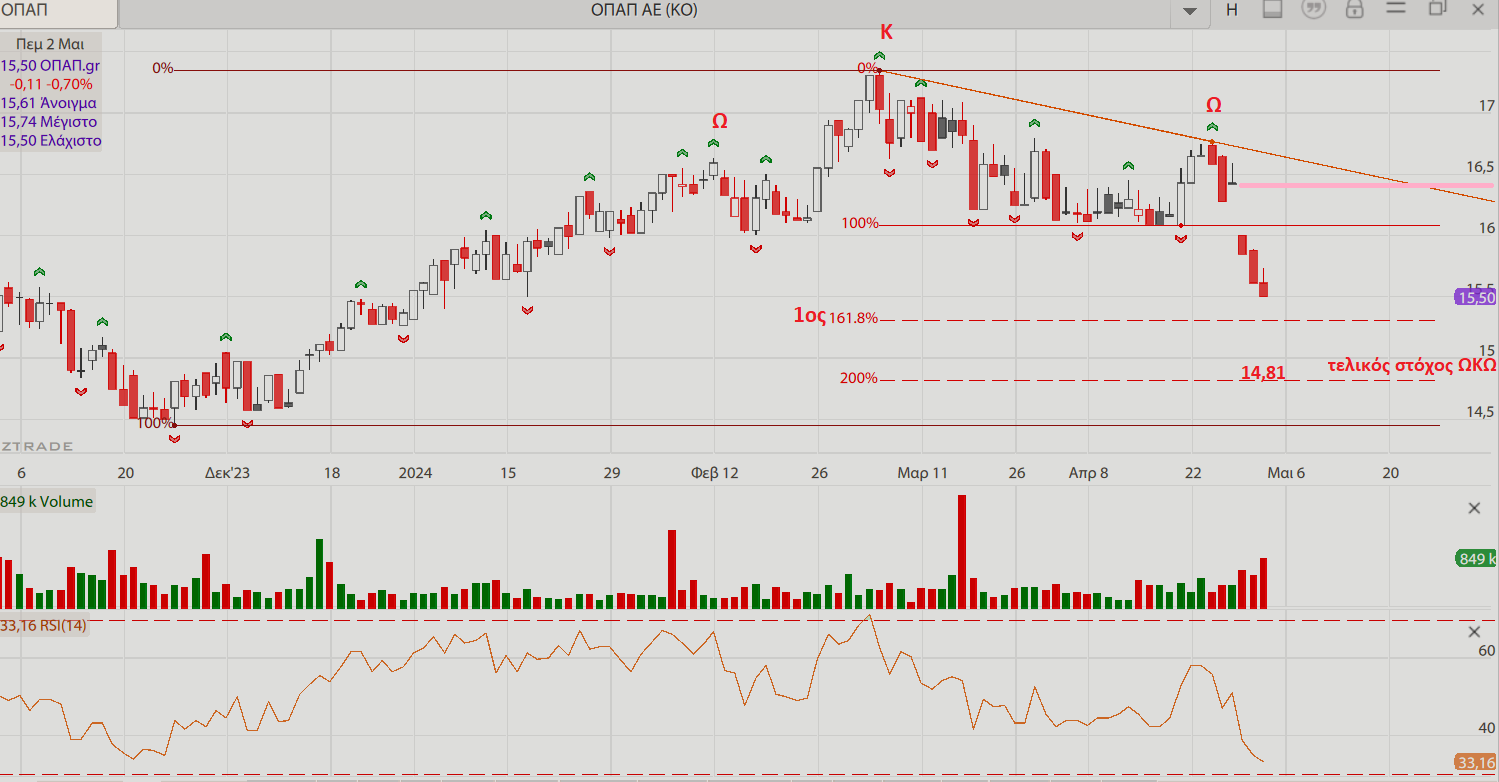Click the 'Πεμ 2 Μαι' date label
This screenshot has height=782, width=1499.
coord(50,44)
